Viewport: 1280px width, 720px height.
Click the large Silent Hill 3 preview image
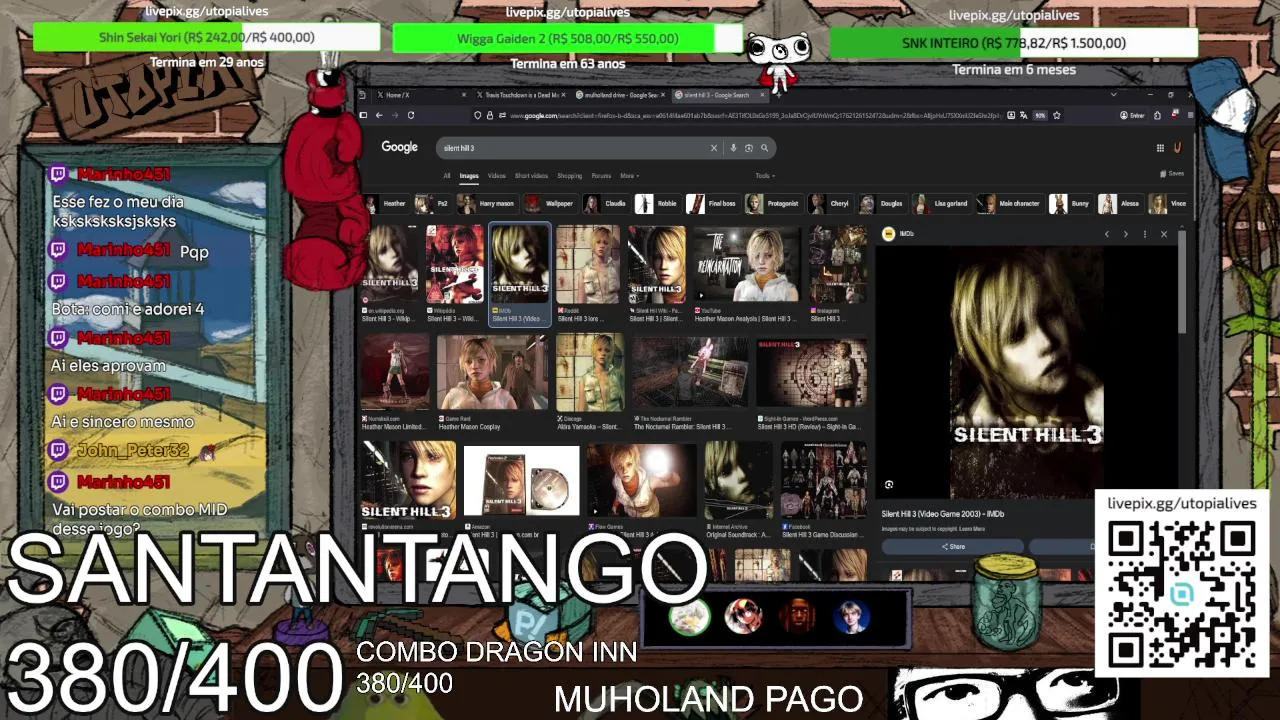(x=1026, y=372)
